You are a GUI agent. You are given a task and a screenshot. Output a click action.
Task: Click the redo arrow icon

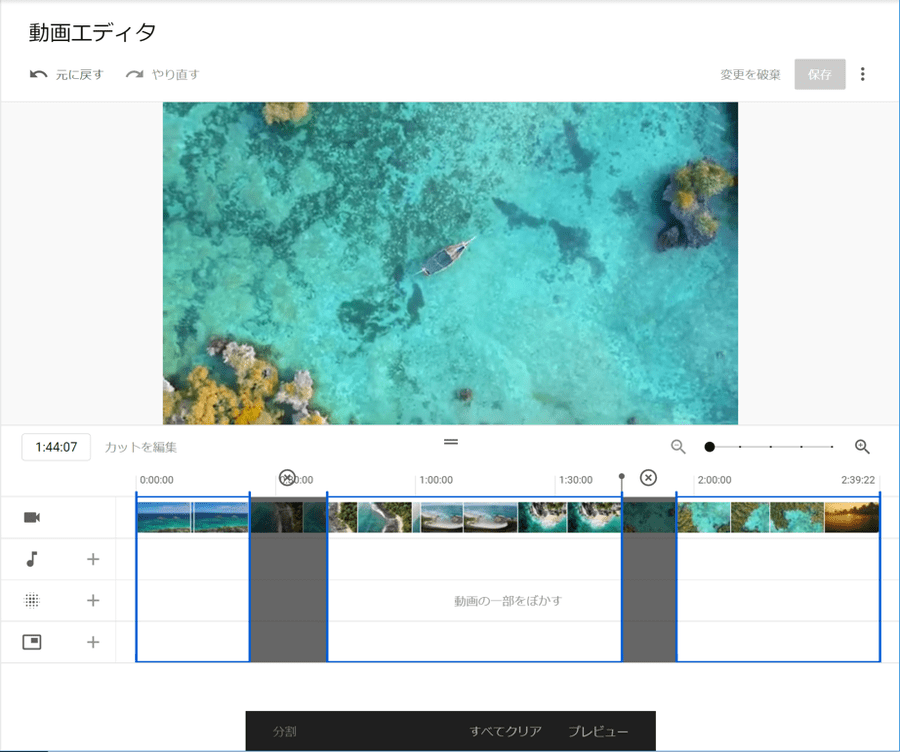[x=135, y=75]
